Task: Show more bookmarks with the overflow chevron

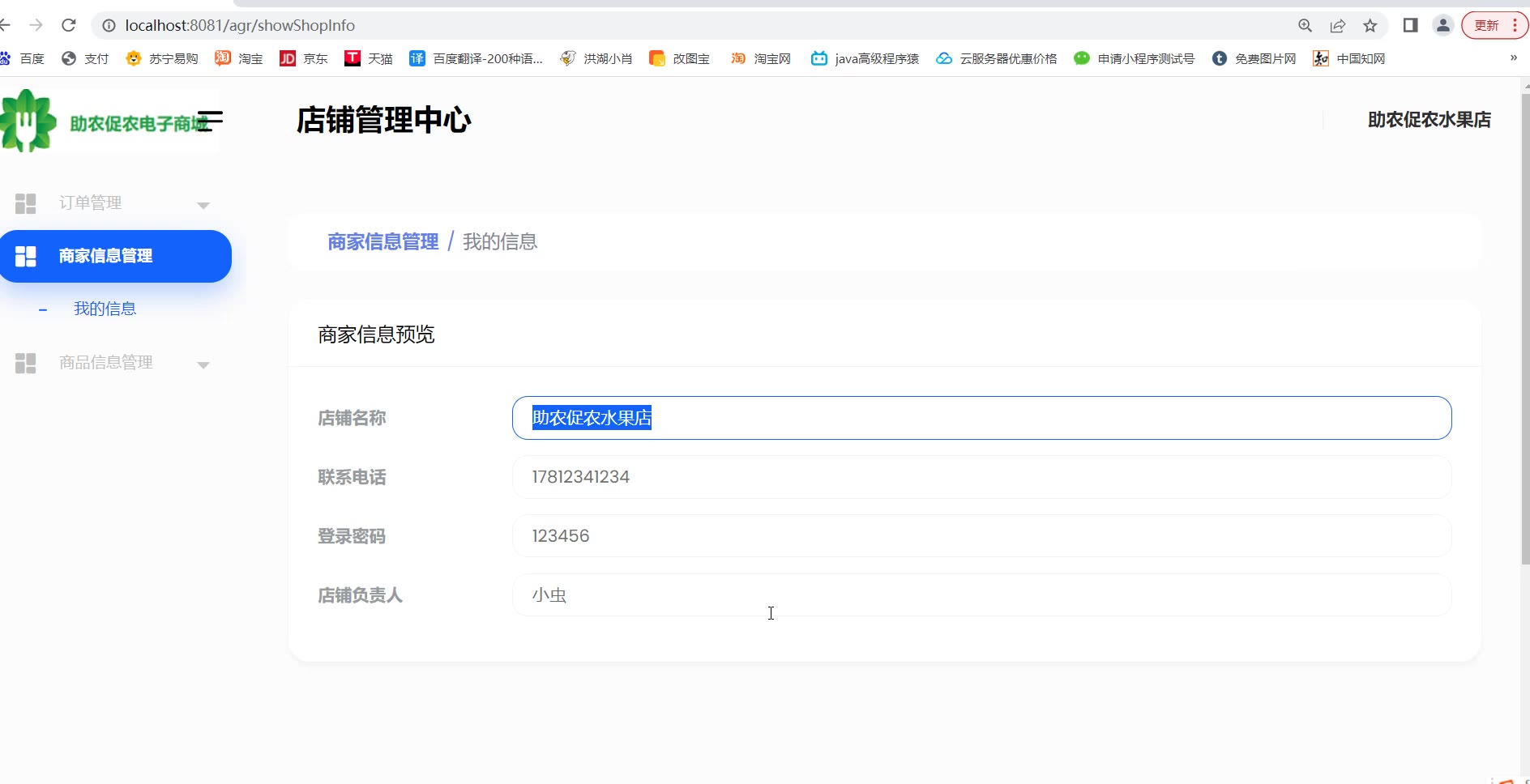Action: coord(1513,58)
